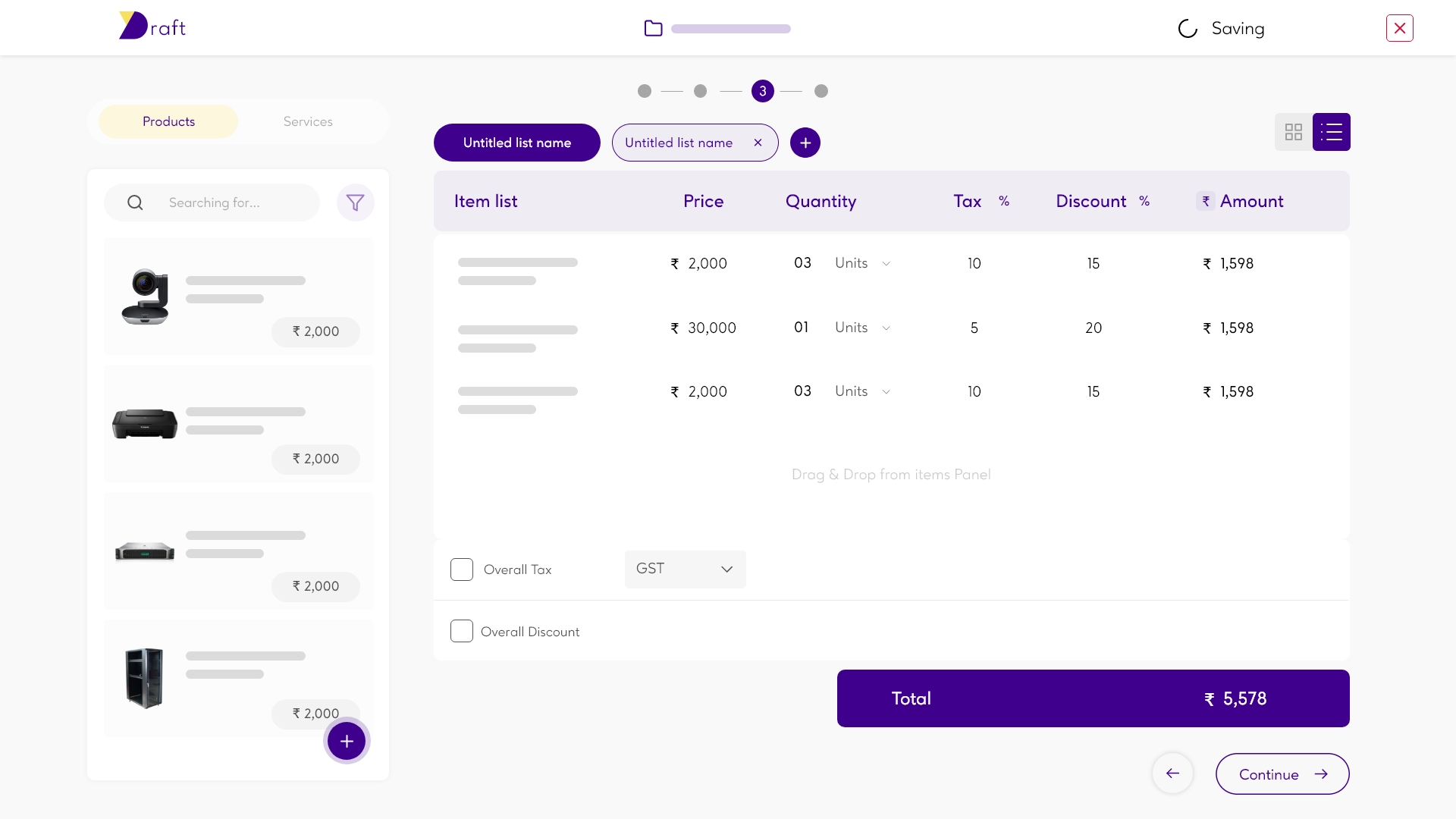Screen dimensions: 1456x819
Task: Enable the Overall Discount checkbox
Action: click(462, 631)
